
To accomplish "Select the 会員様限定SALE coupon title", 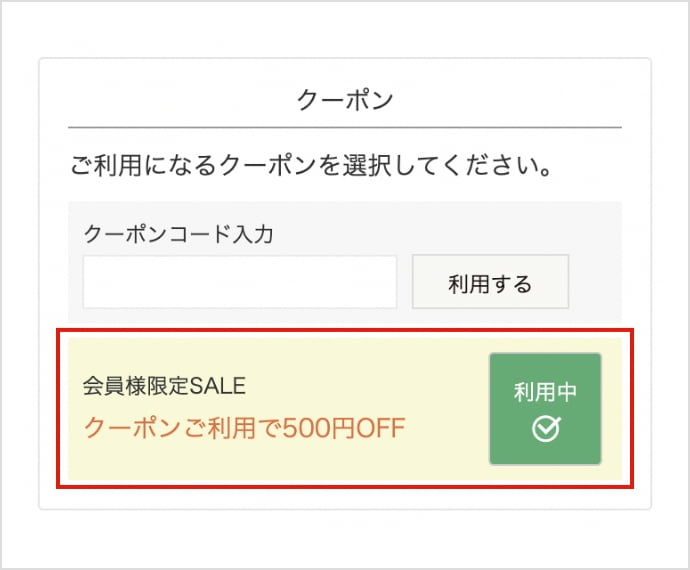I will coord(164,385).
